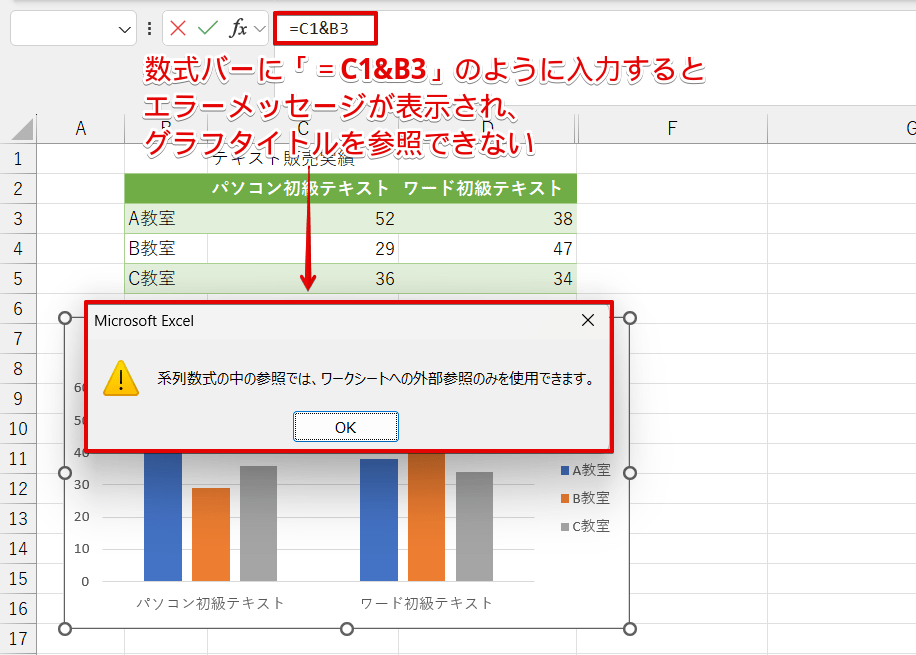Click the chart's bottom-center resize handle
This screenshot has height=655, width=916.
tap(347, 629)
